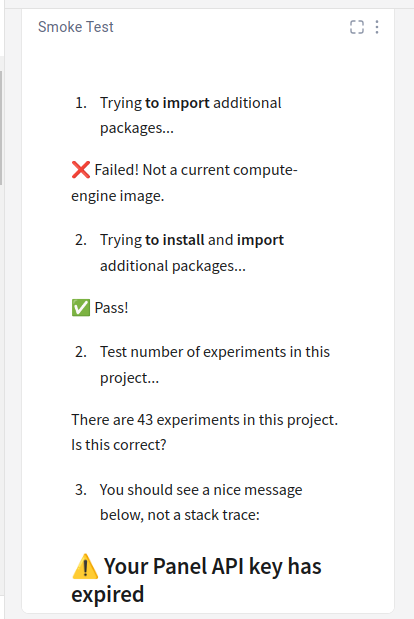Image resolution: width=414 pixels, height=619 pixels.
Task: Click the word 'expired' in the heading
Action: pos(108,595)
